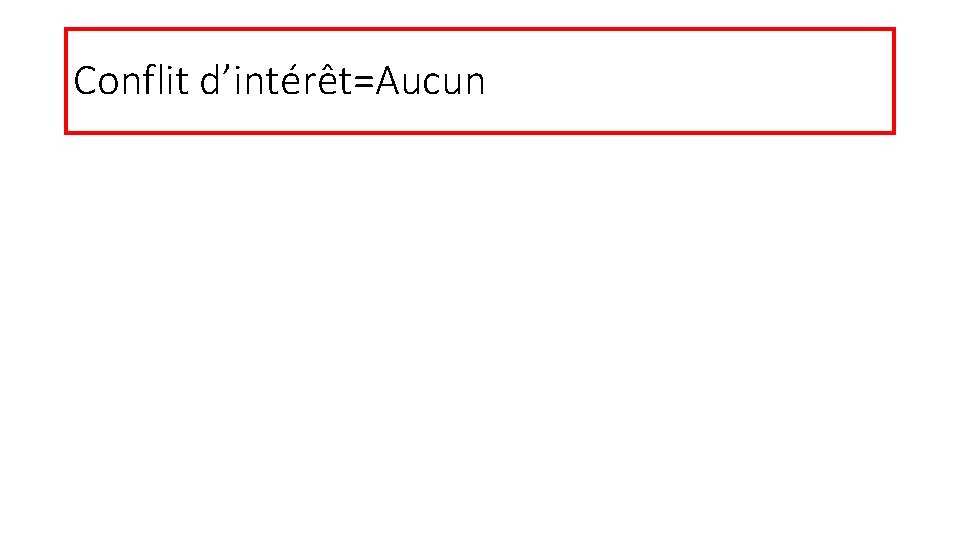The height and width of the screenshot is (540, 960).
Task: Click the right edge of the red border
Action: pos(893,81)
